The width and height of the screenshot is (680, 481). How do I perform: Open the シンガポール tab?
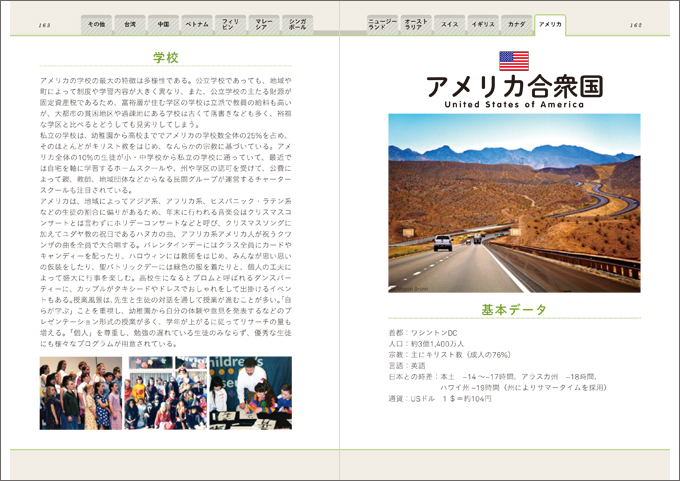[298, 25]
